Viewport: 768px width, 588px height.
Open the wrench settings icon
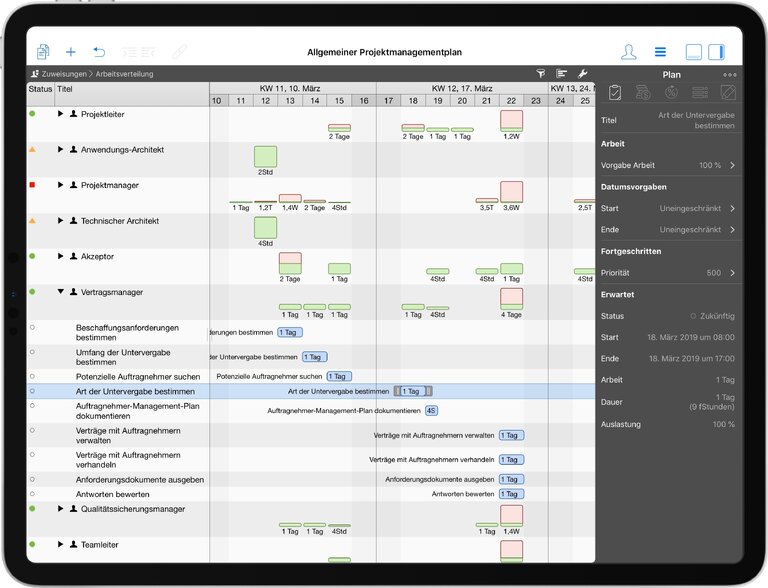coord(583,74)
